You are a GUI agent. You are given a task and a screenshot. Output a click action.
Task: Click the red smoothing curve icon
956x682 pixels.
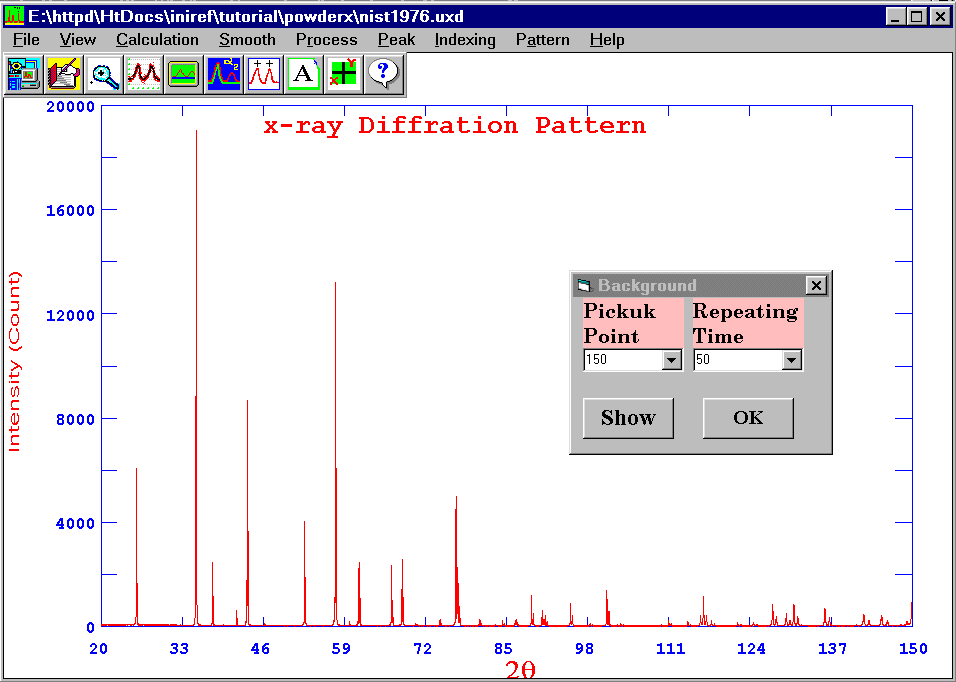coord(144,74)
